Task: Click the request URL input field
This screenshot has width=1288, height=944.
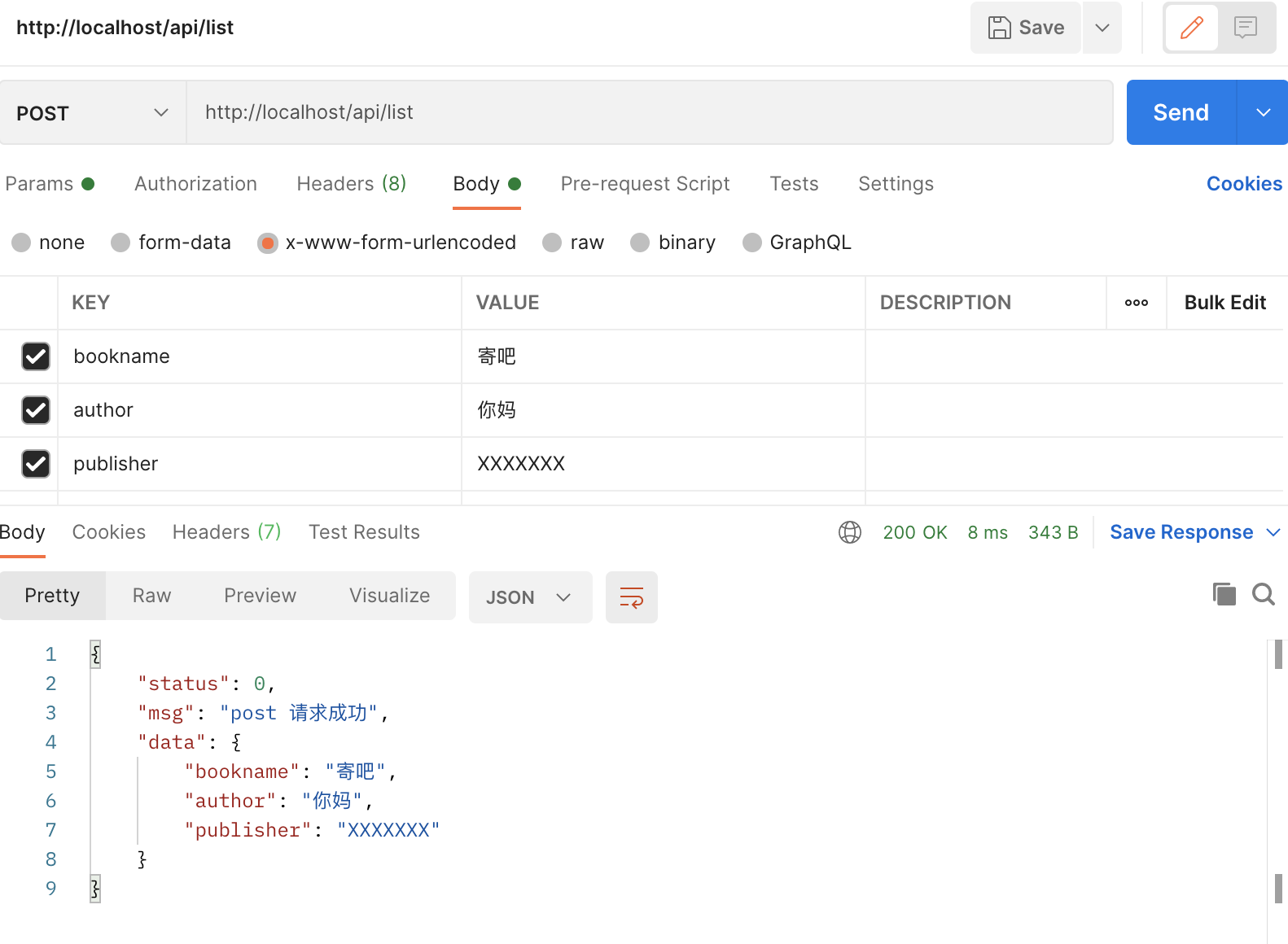Action: 650,112
